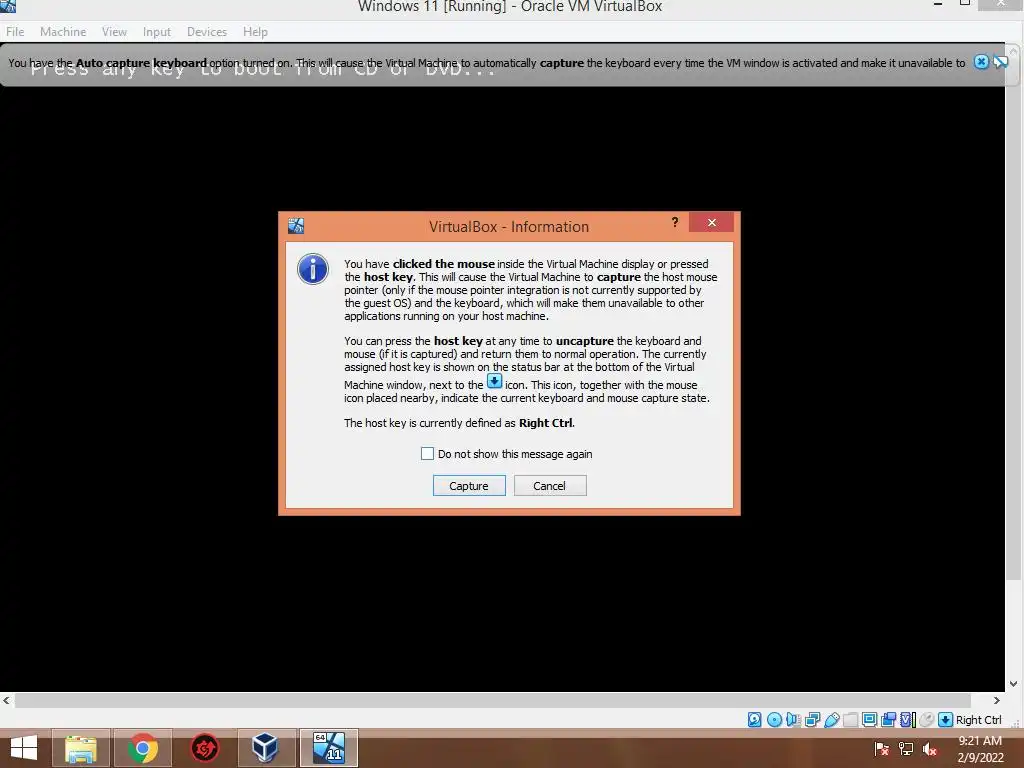Open the Help menu
The image size is (1024, 768).
pyautogui.click(x=255, y=31)
